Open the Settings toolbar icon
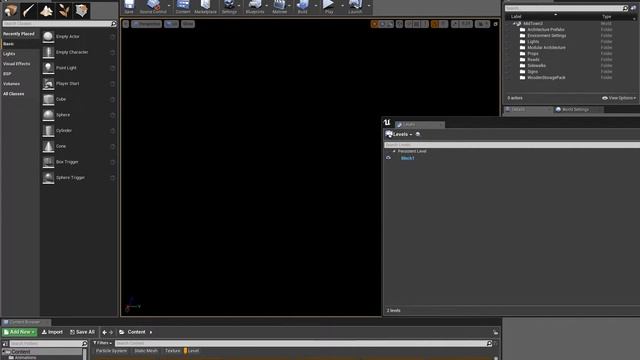This screenshot has width=640, height=360. (229, 7)
